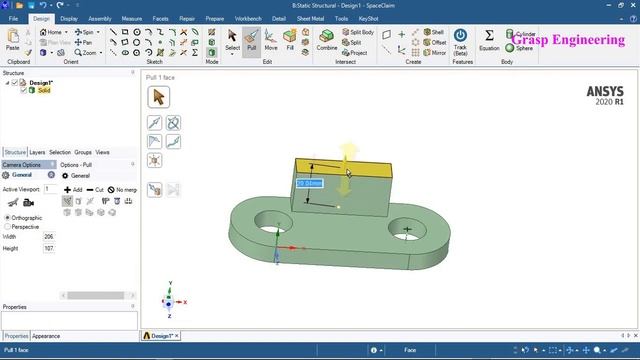Enable the Add pull option
The image size is (640, 360).
pos(73,190)
